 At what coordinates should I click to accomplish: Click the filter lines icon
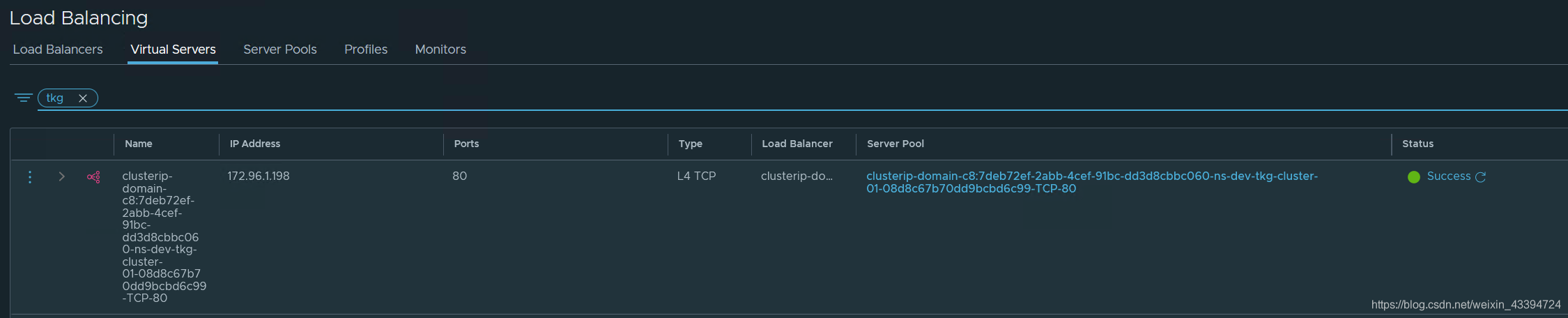click(23, 98)
